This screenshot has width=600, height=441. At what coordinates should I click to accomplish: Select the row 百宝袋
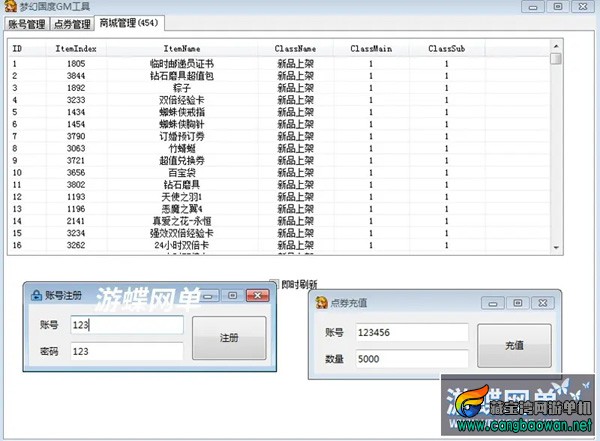tap(279, 173)
